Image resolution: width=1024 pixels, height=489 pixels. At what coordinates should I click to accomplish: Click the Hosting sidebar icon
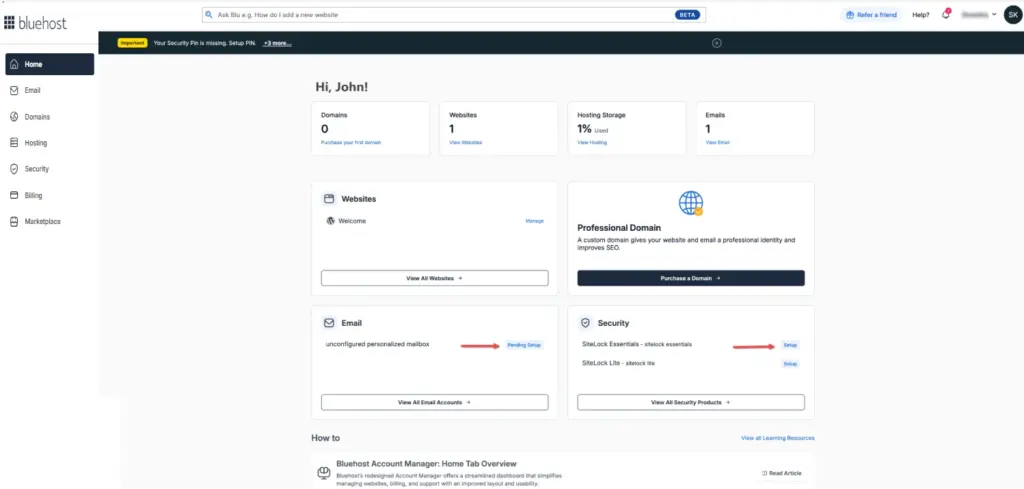point(14,143)
